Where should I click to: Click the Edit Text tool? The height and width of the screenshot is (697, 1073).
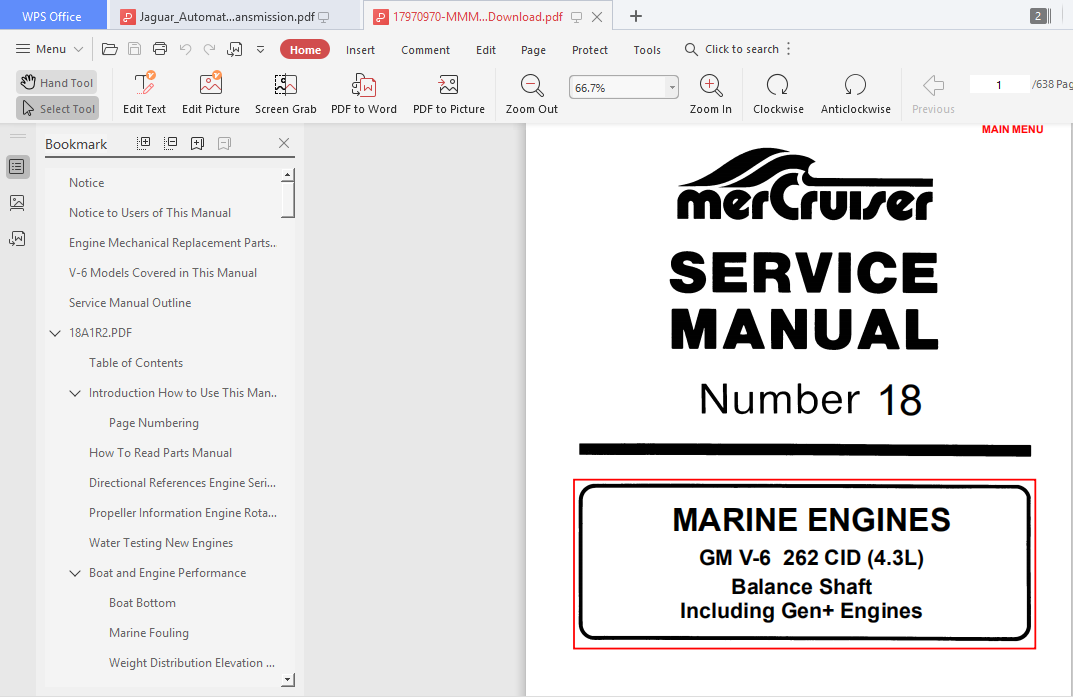tap(144, 93)
